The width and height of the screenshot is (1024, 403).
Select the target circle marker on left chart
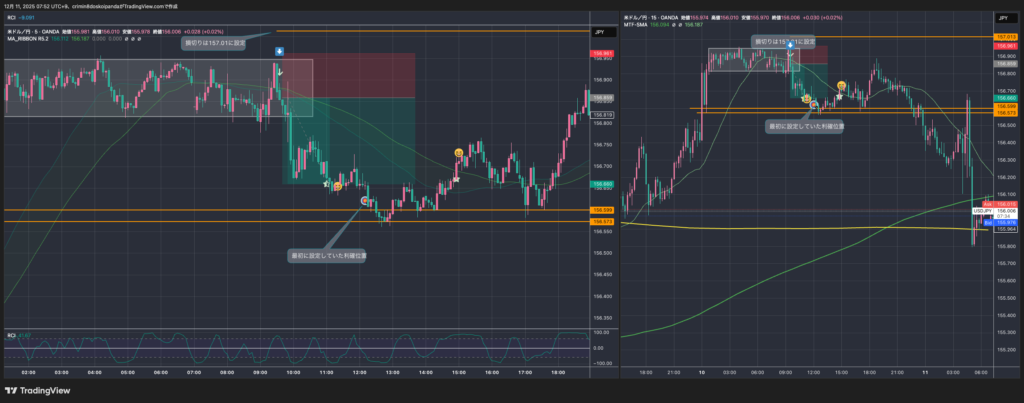(365, 200)
